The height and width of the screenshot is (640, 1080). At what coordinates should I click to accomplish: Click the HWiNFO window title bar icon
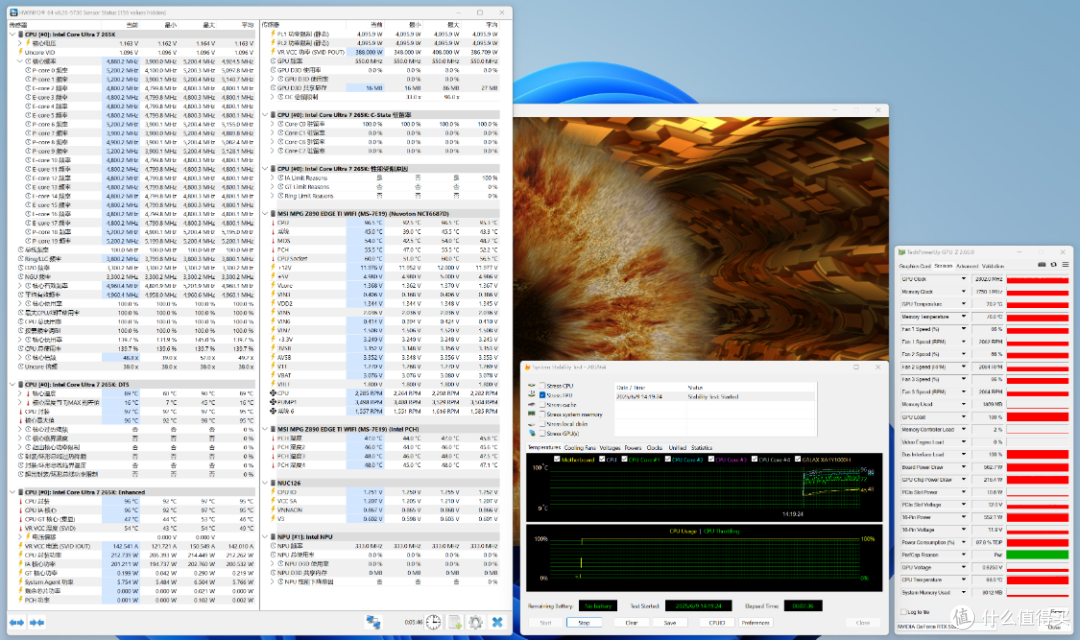pyautogui.click(x=14, y=12)
